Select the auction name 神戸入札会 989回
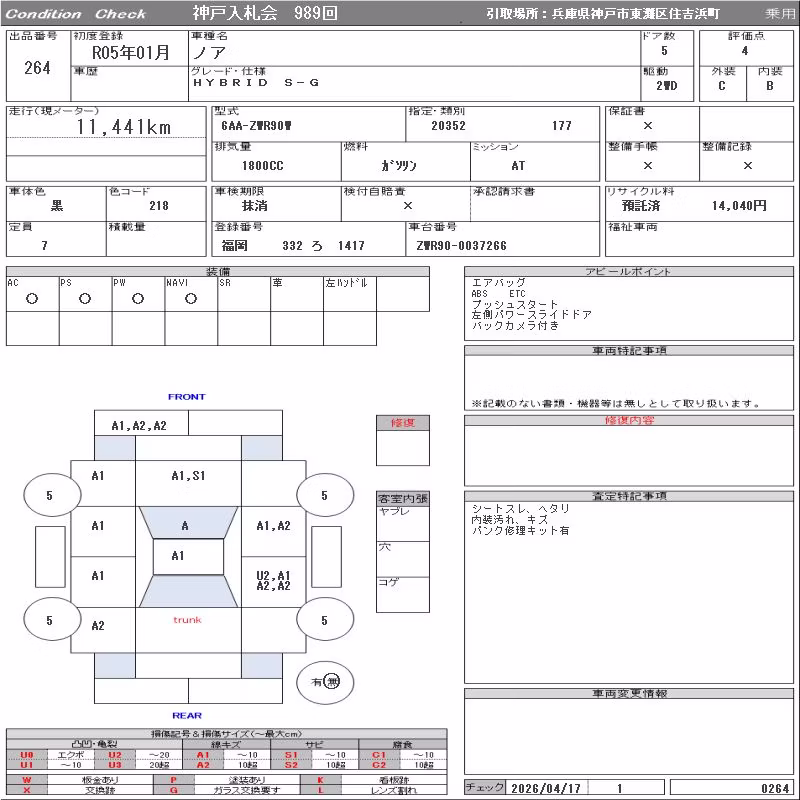The image size is (800, 800). point(265,13)
